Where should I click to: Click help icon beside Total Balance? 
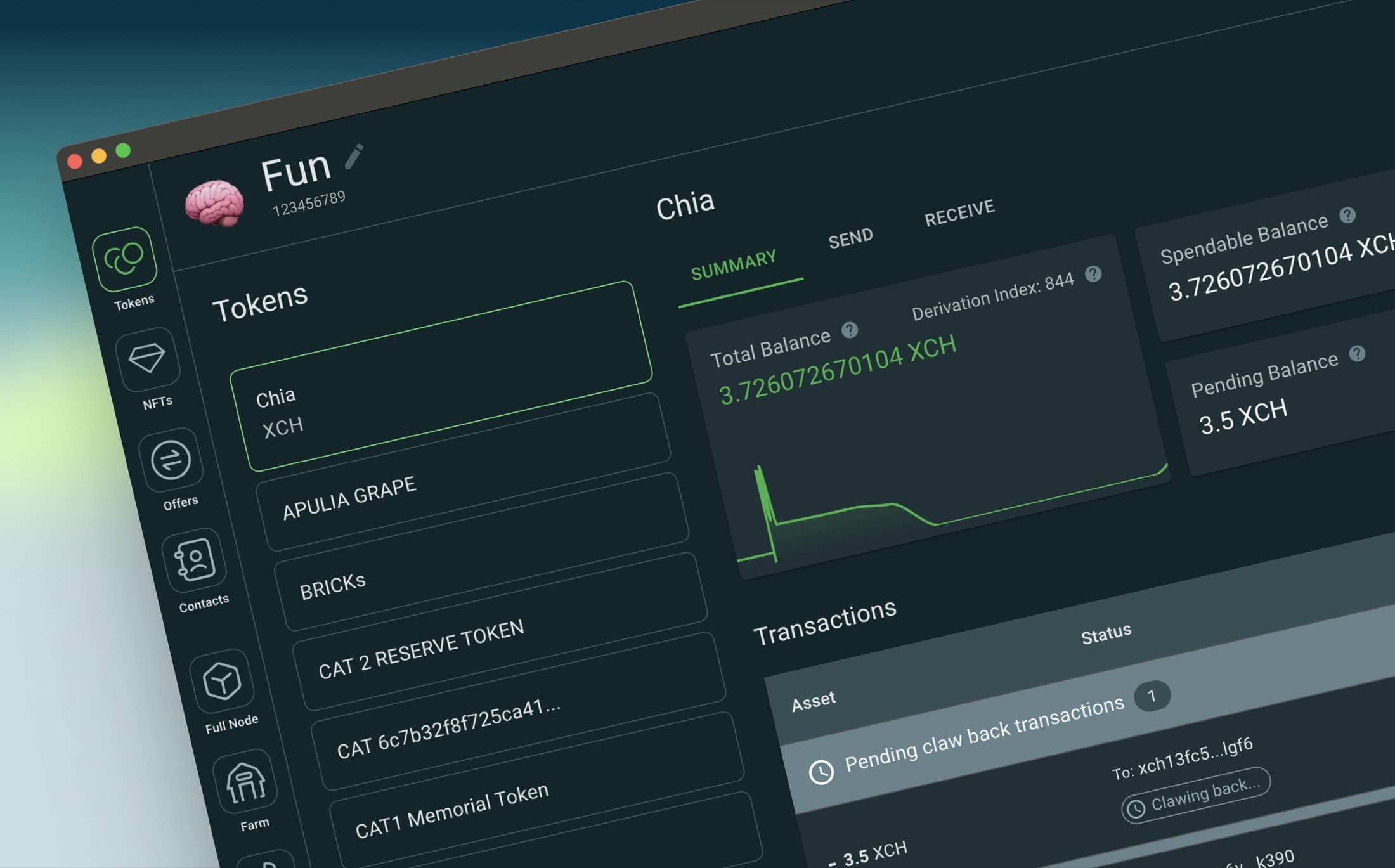pyautogui.click(x=850, y=330)
